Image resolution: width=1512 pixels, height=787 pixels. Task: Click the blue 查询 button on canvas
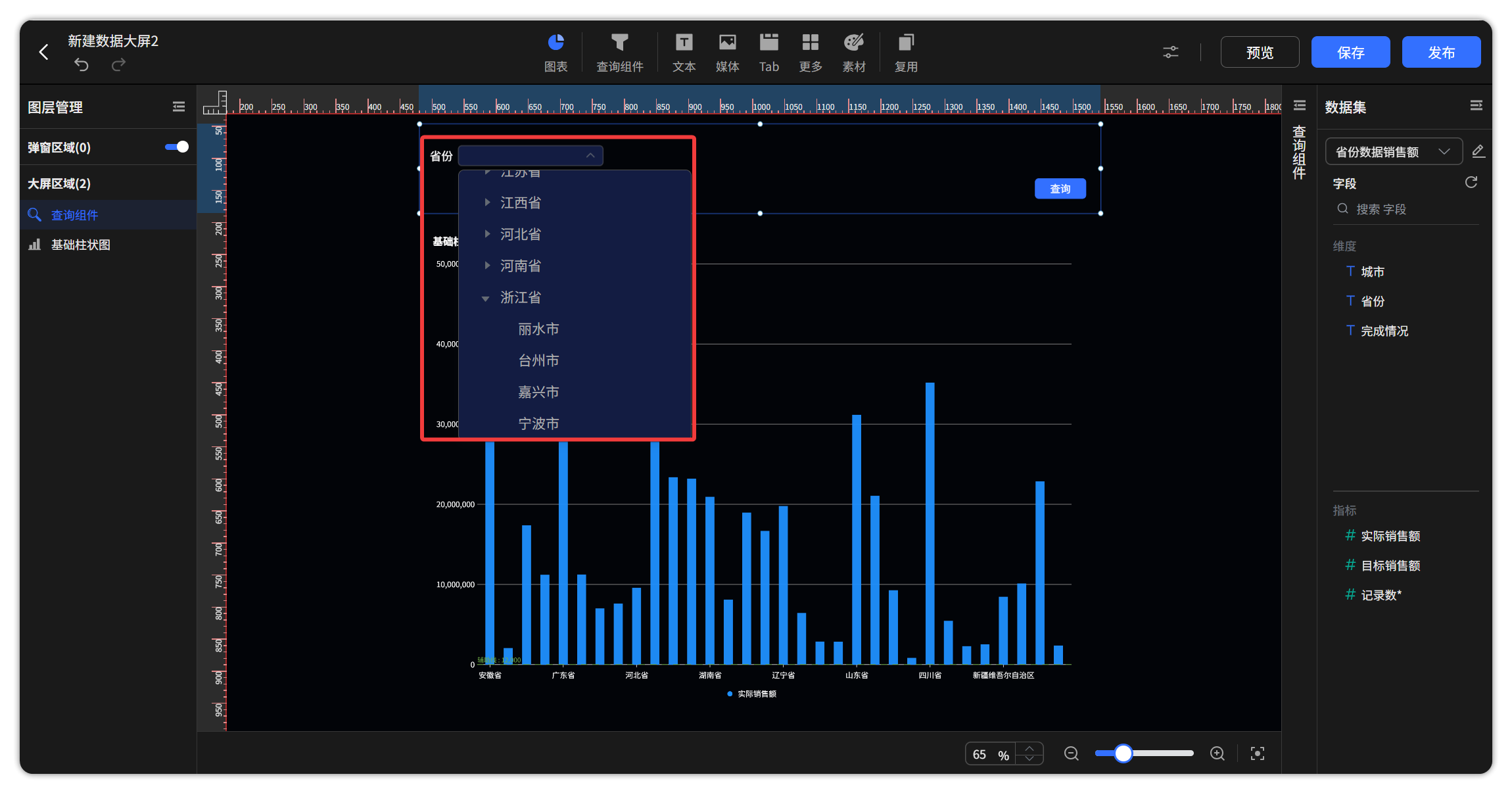tap(1060, 189)
